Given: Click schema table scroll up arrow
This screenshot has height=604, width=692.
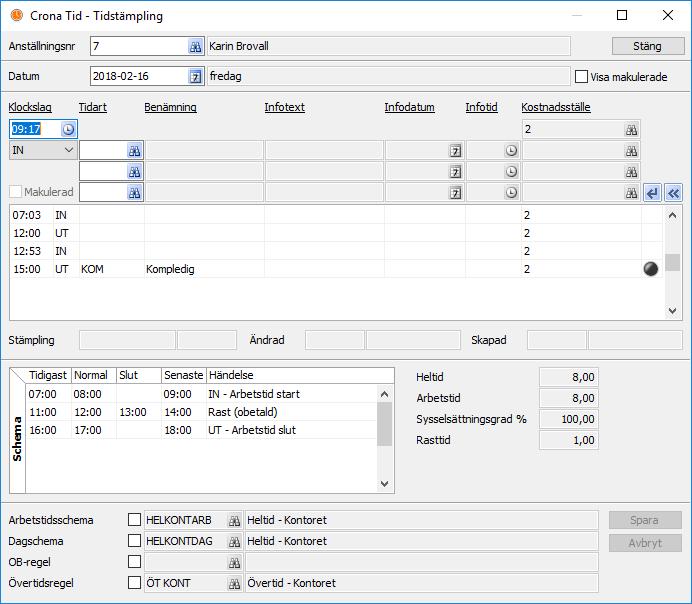Looking at the screenshot, I should click(384, 394).
